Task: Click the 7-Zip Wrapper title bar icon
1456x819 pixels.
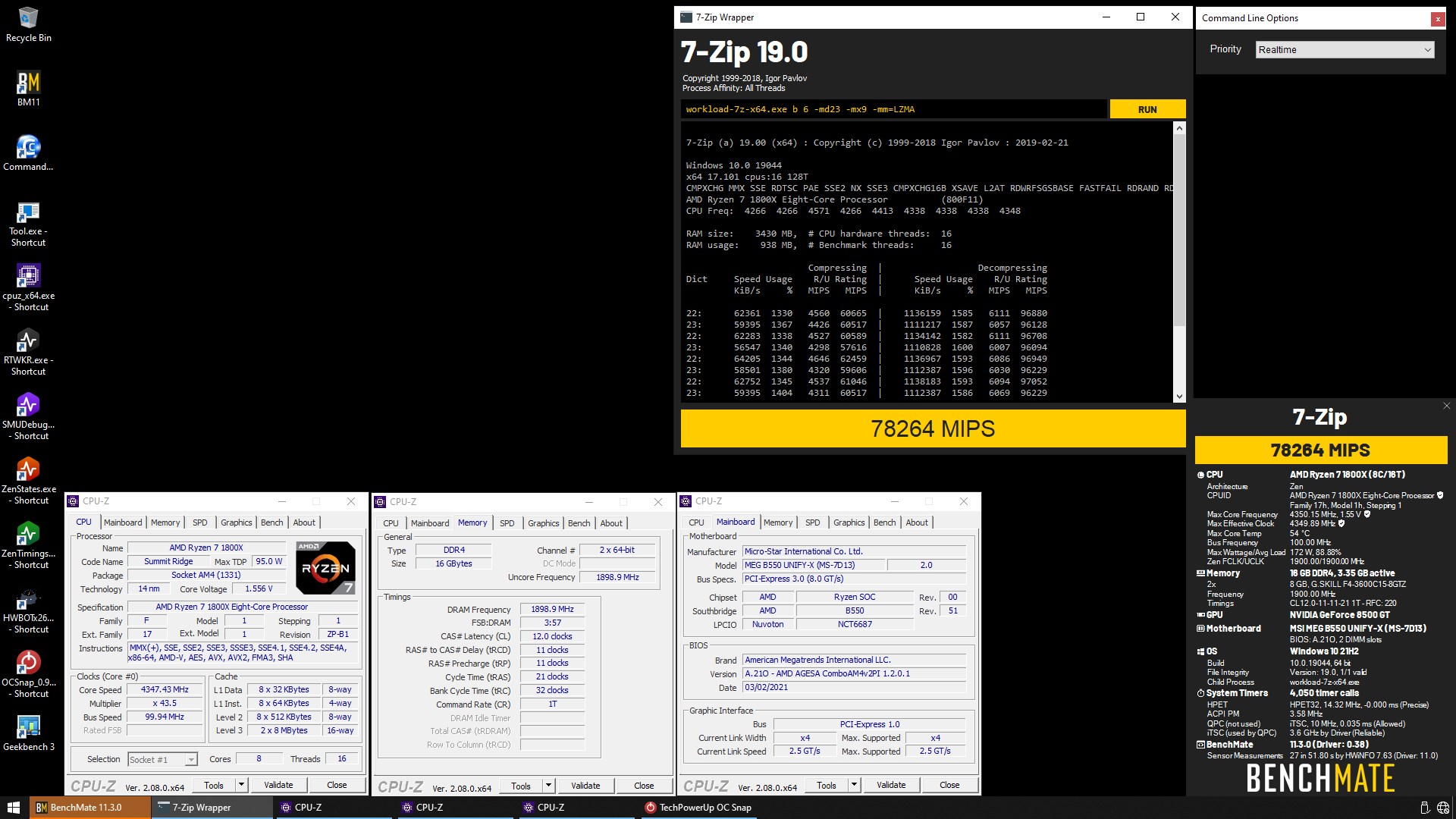Action: [x=686, y=17]
